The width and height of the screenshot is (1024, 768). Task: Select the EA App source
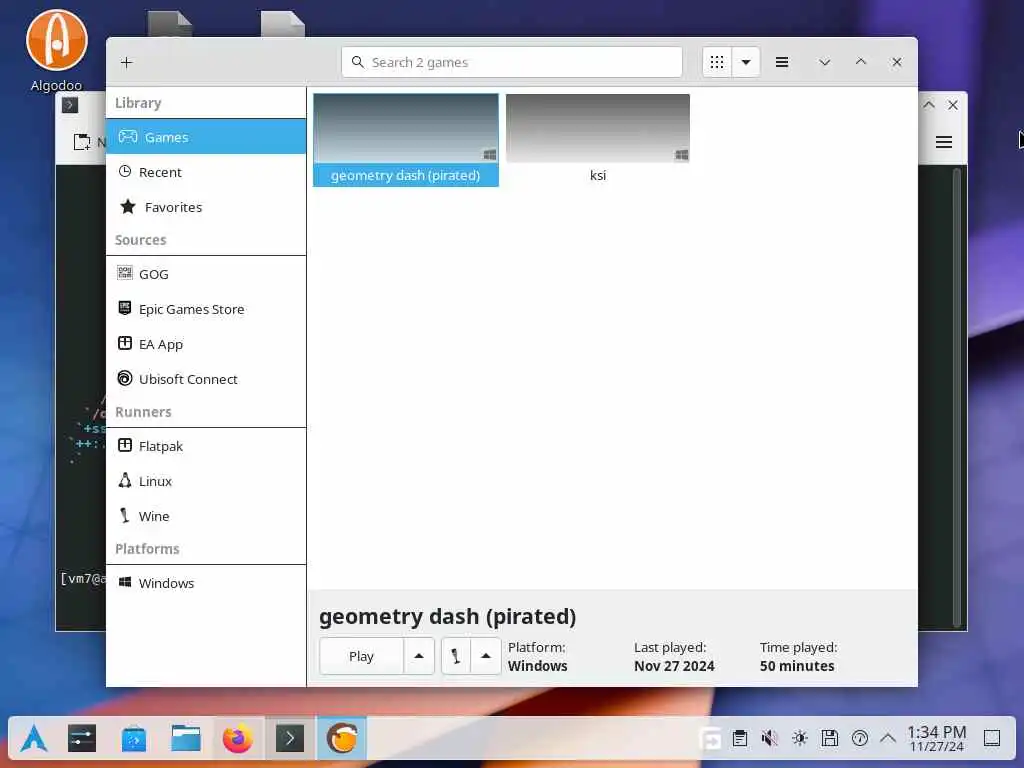tap(206, 344)
